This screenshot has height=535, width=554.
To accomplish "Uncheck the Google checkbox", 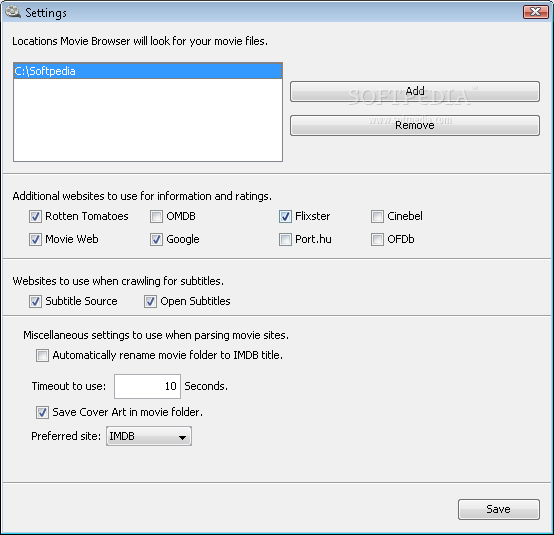I will tap(156, 239).
